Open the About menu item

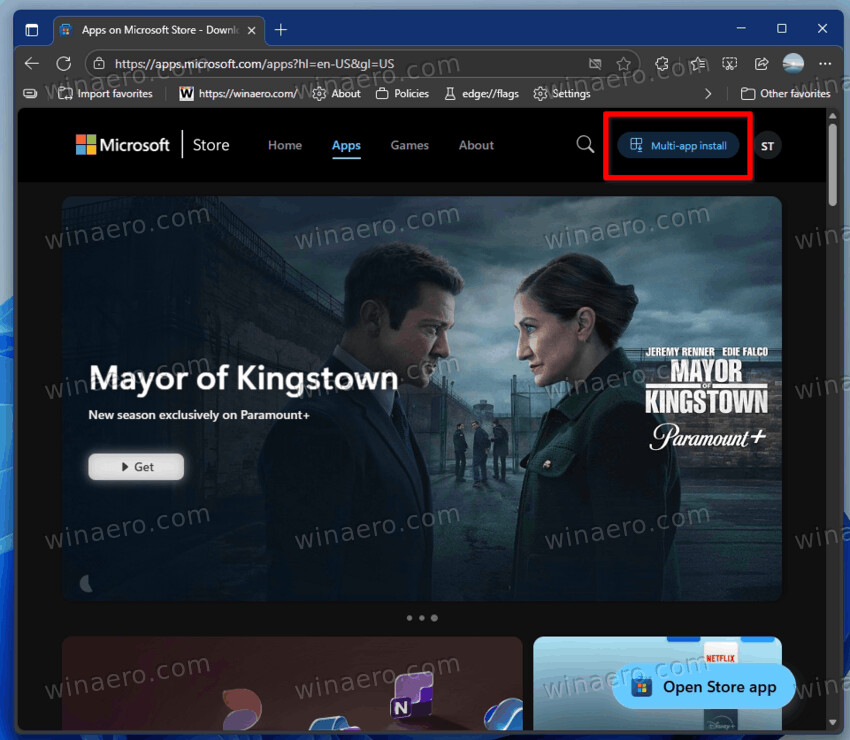[x=476, y=145]
